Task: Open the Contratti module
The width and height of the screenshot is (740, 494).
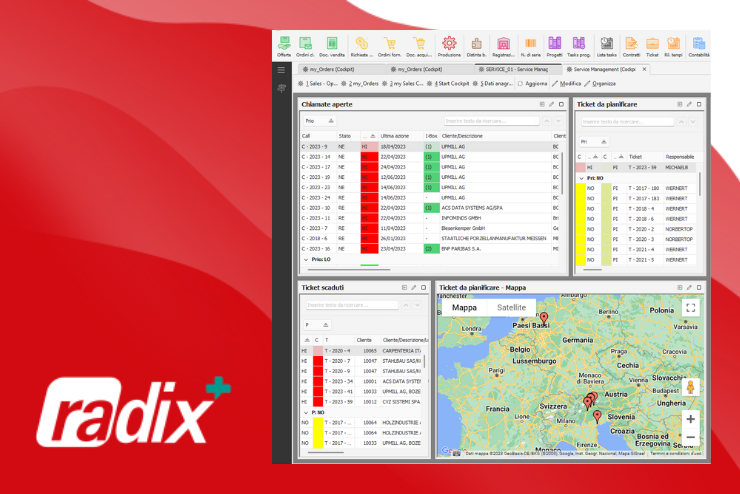Action: click(631, 47)
